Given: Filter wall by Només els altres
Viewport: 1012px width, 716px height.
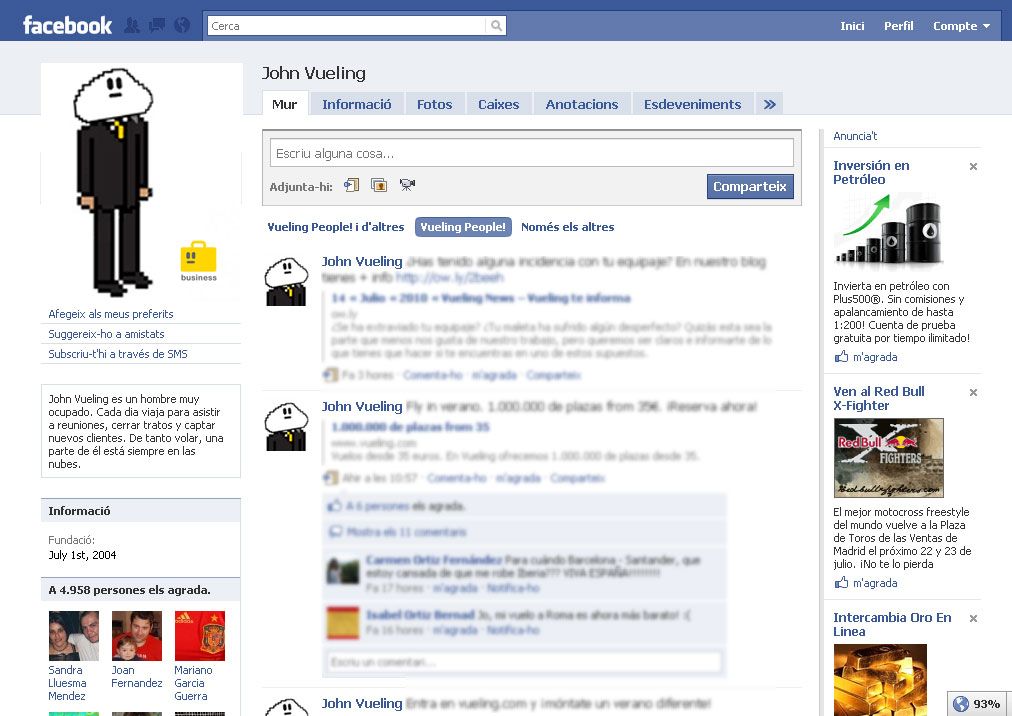Looking at the screenshot, I should pyautogui.click(x=567, y=227).
